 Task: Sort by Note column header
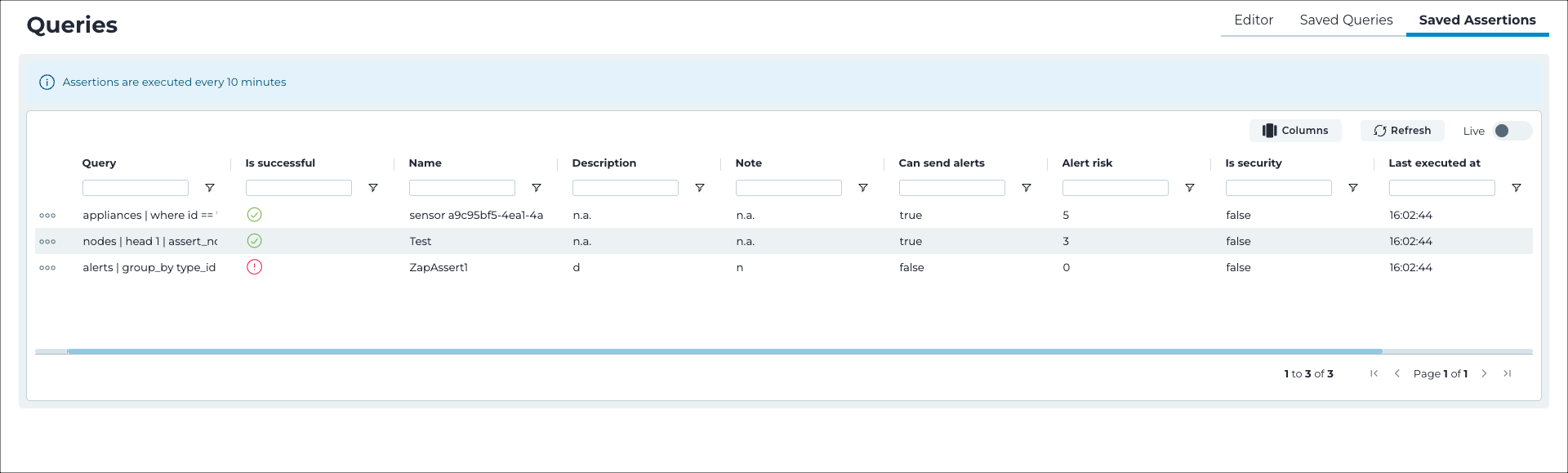pyautogui.click(x=748, y=163)
